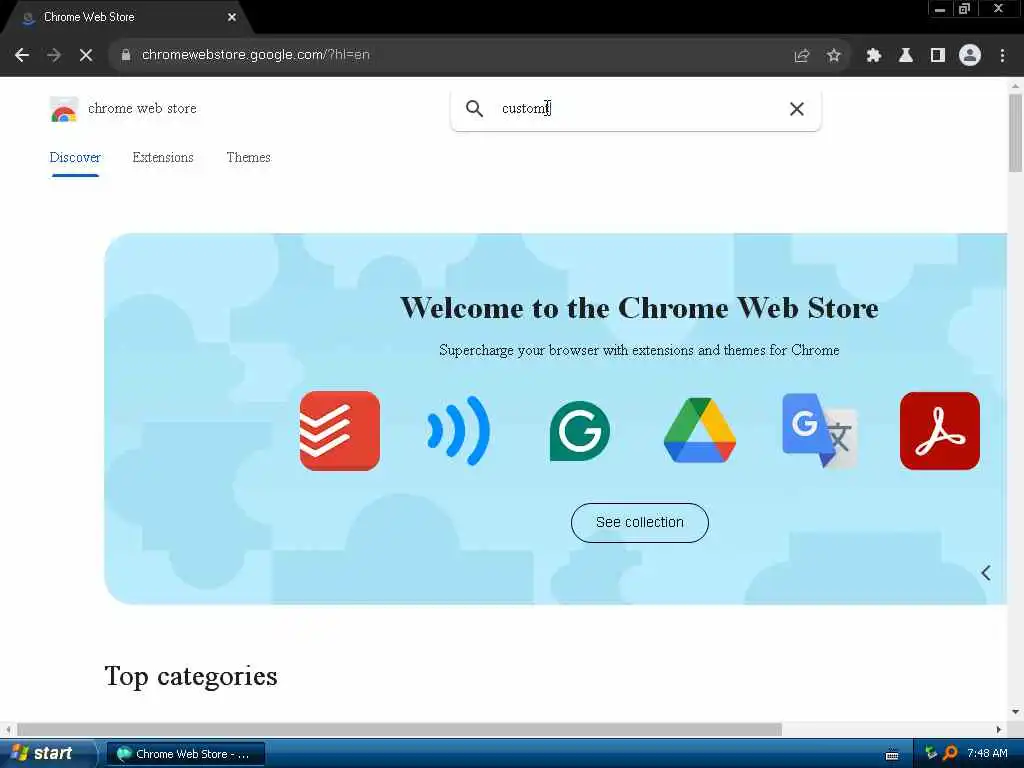
Task: Click the Google Drive icon
Action: click(x=699, y=430)
